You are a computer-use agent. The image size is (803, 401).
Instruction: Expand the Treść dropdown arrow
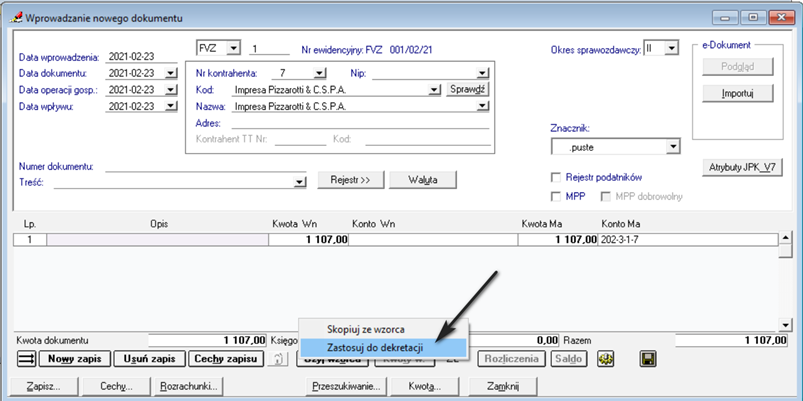(299, 182)
